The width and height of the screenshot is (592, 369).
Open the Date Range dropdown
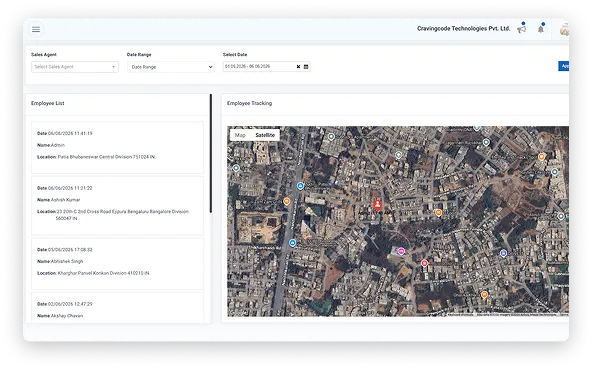coord(171,67)
